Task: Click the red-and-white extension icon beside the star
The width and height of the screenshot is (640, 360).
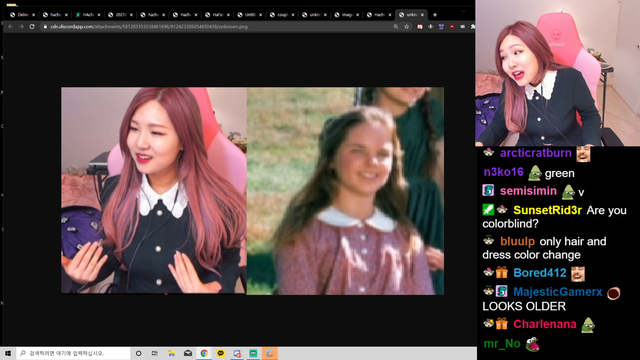Action: (x=420, y=27)
